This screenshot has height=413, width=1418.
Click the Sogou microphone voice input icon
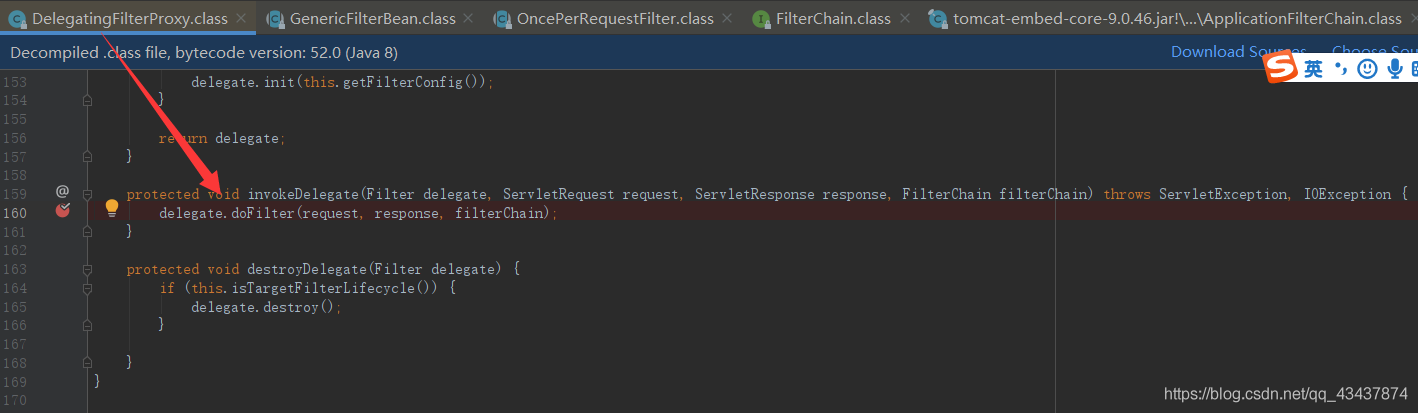click(1394, 68)
